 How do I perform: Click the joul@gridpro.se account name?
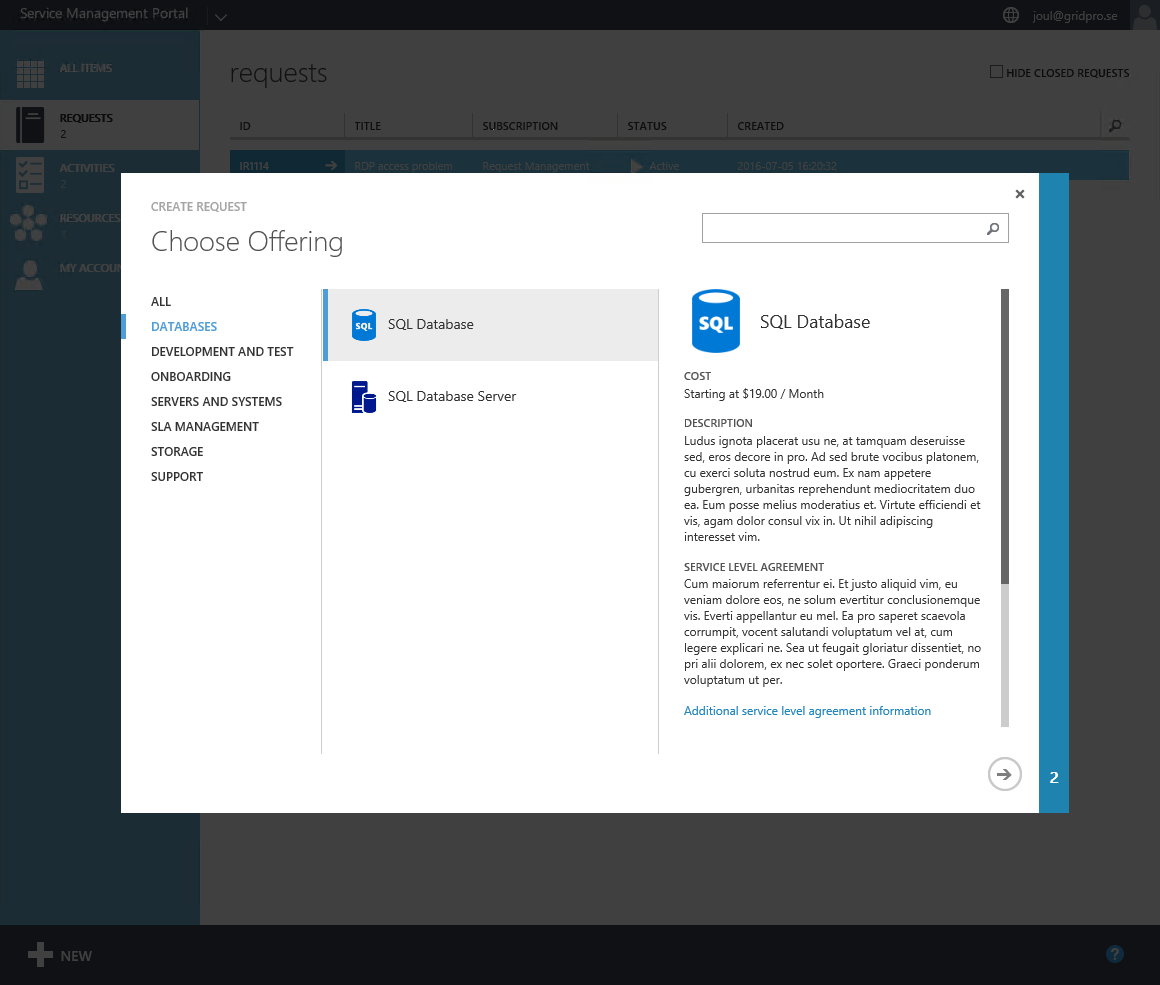[x=1075, y=16]
